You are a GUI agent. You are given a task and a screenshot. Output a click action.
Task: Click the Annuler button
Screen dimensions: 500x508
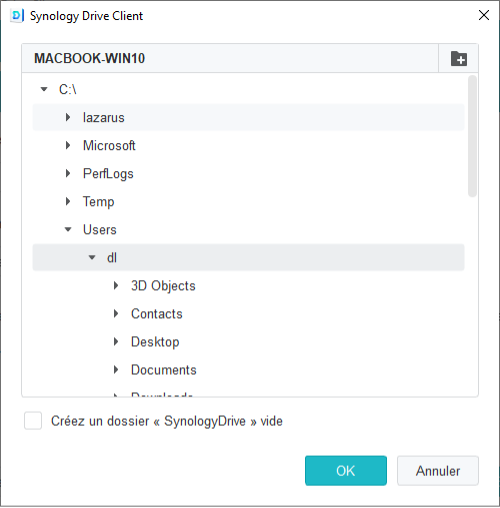(x=438, y=471)
